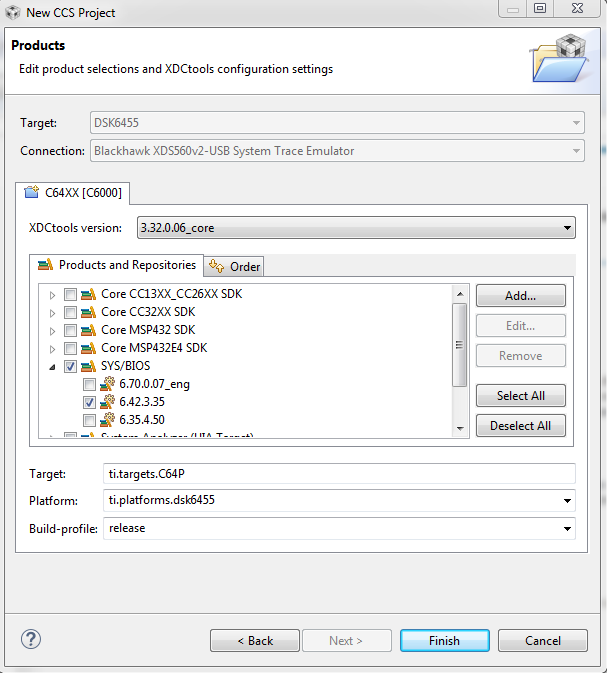Expand the Core CC13XX_CC26XX SDK node
Image resolution: width=607 pixels, height=673 pixels.
(x=52, y=295)
